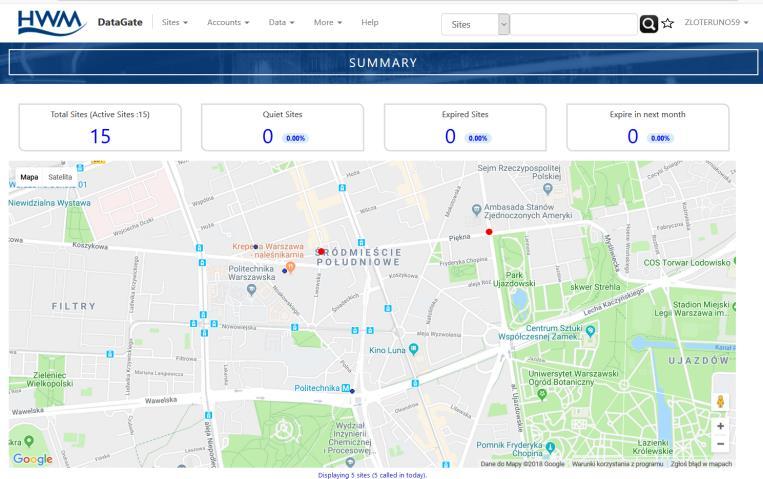Open the More menu
This screenshot has width=763, height=479.
click(x=327, y=22)
